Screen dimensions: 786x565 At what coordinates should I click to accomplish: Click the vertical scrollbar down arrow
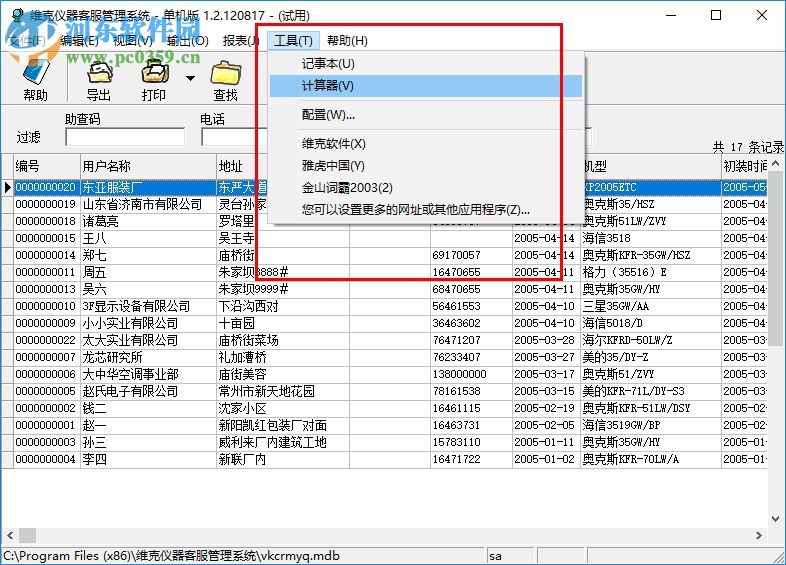click(x=775, y=519)
